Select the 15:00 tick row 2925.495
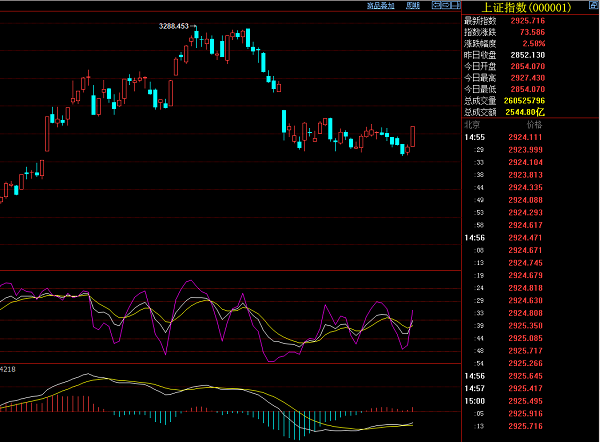This screenshot has height=442, width=600. 504,401
